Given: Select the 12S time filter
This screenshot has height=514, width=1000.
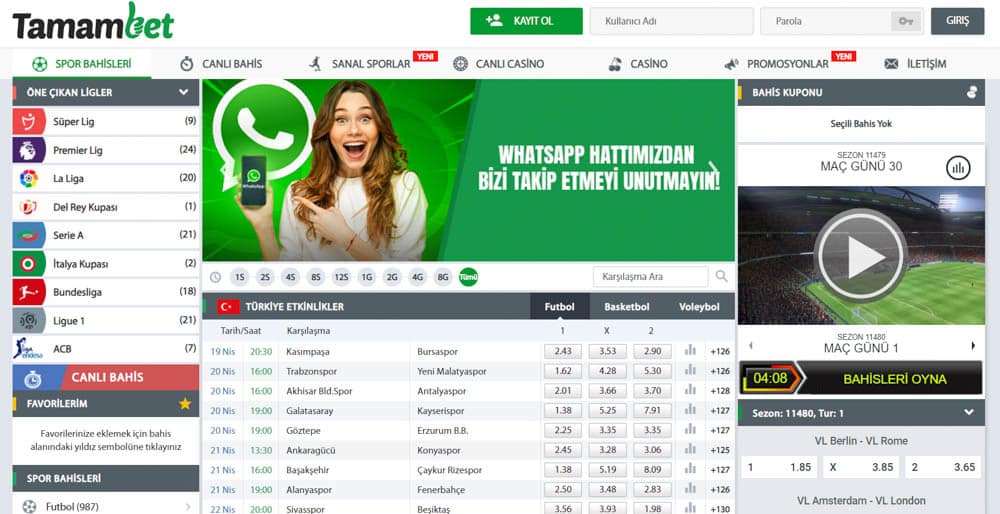Looking at the screenshot, I should [341, 277].
